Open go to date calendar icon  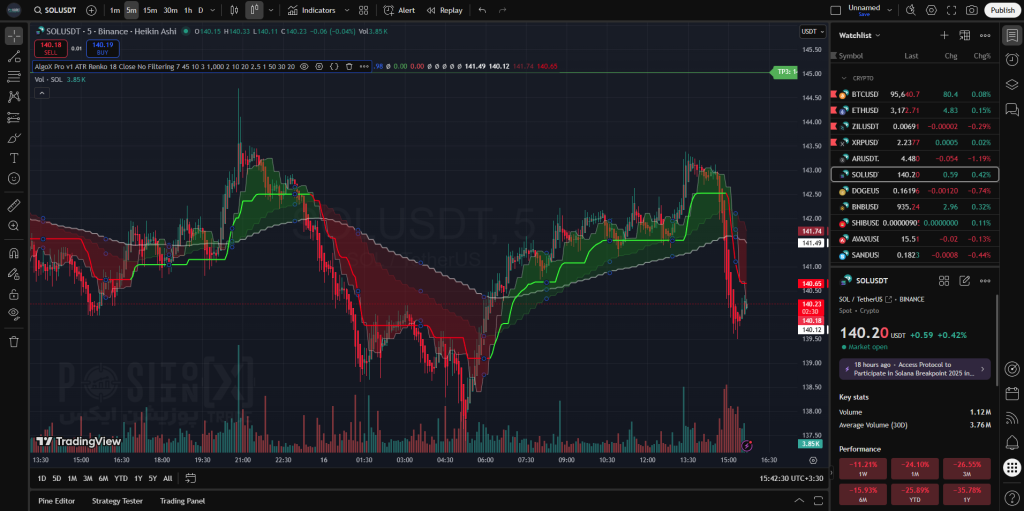(190, 478)
